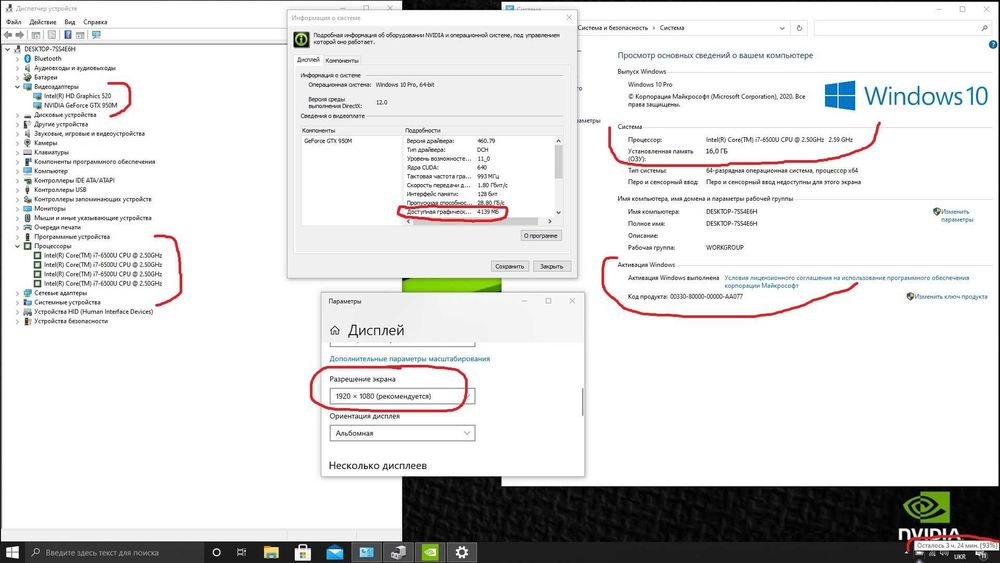Viewport: 1000px width, 563px height.
Task: Open the Справка menu
Action: [95, 22]
